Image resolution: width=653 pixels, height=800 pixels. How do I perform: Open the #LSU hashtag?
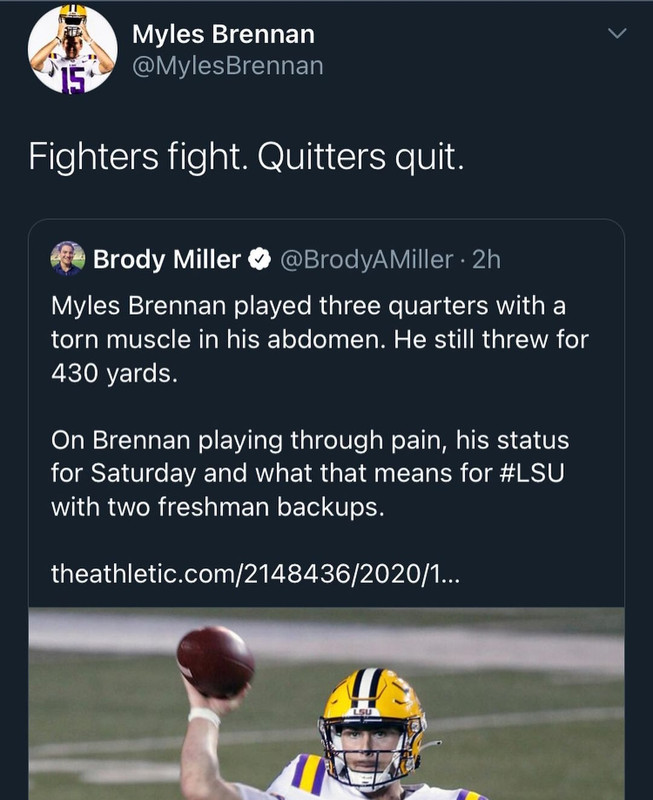pyautogui.click(x=527, y=473)
